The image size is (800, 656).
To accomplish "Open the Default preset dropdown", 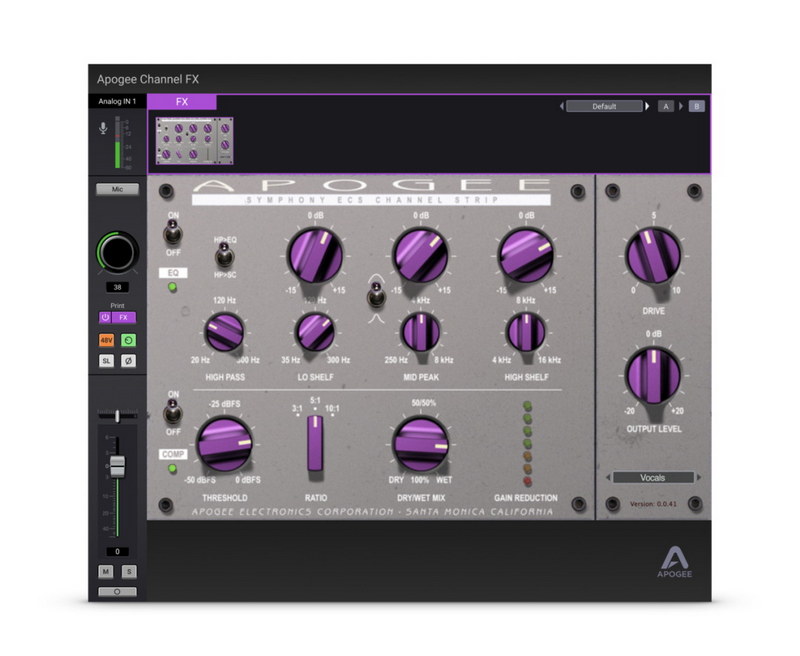I will pos(604,106).
